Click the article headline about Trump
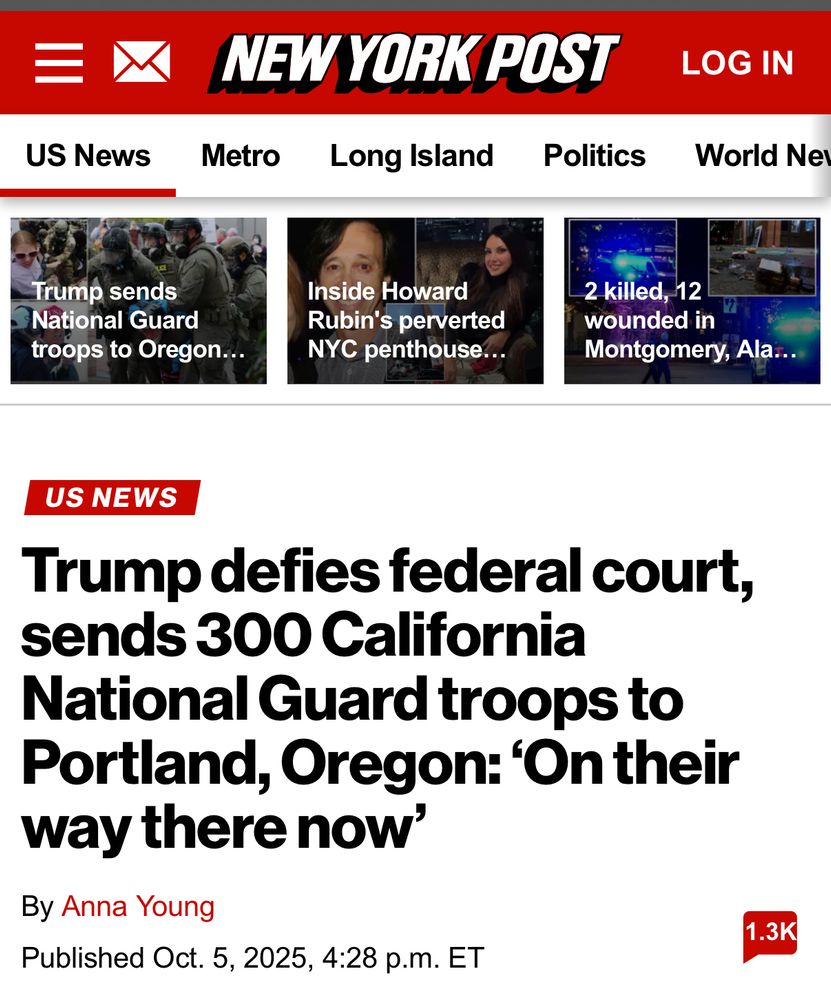Viewport: 831px width, 1000px height. coord(387,700)
